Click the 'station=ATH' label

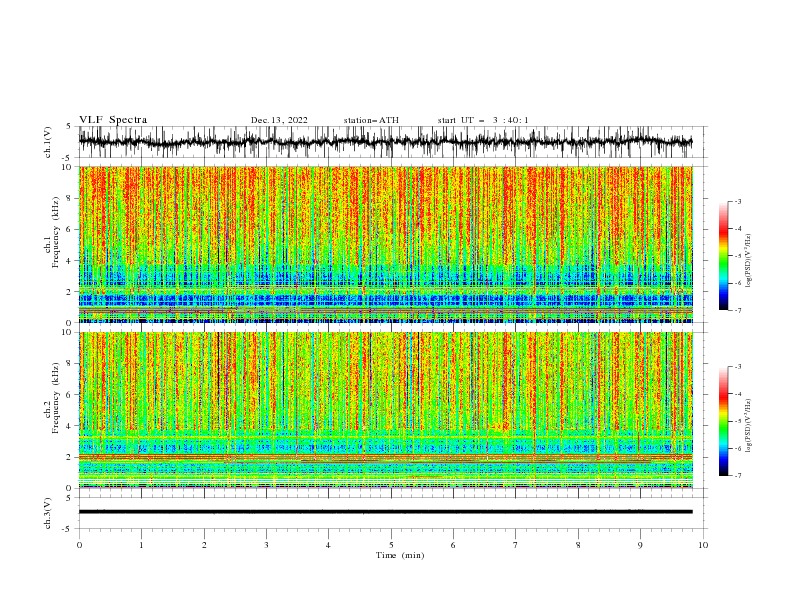pyautogui.click(x=371, y=120)
